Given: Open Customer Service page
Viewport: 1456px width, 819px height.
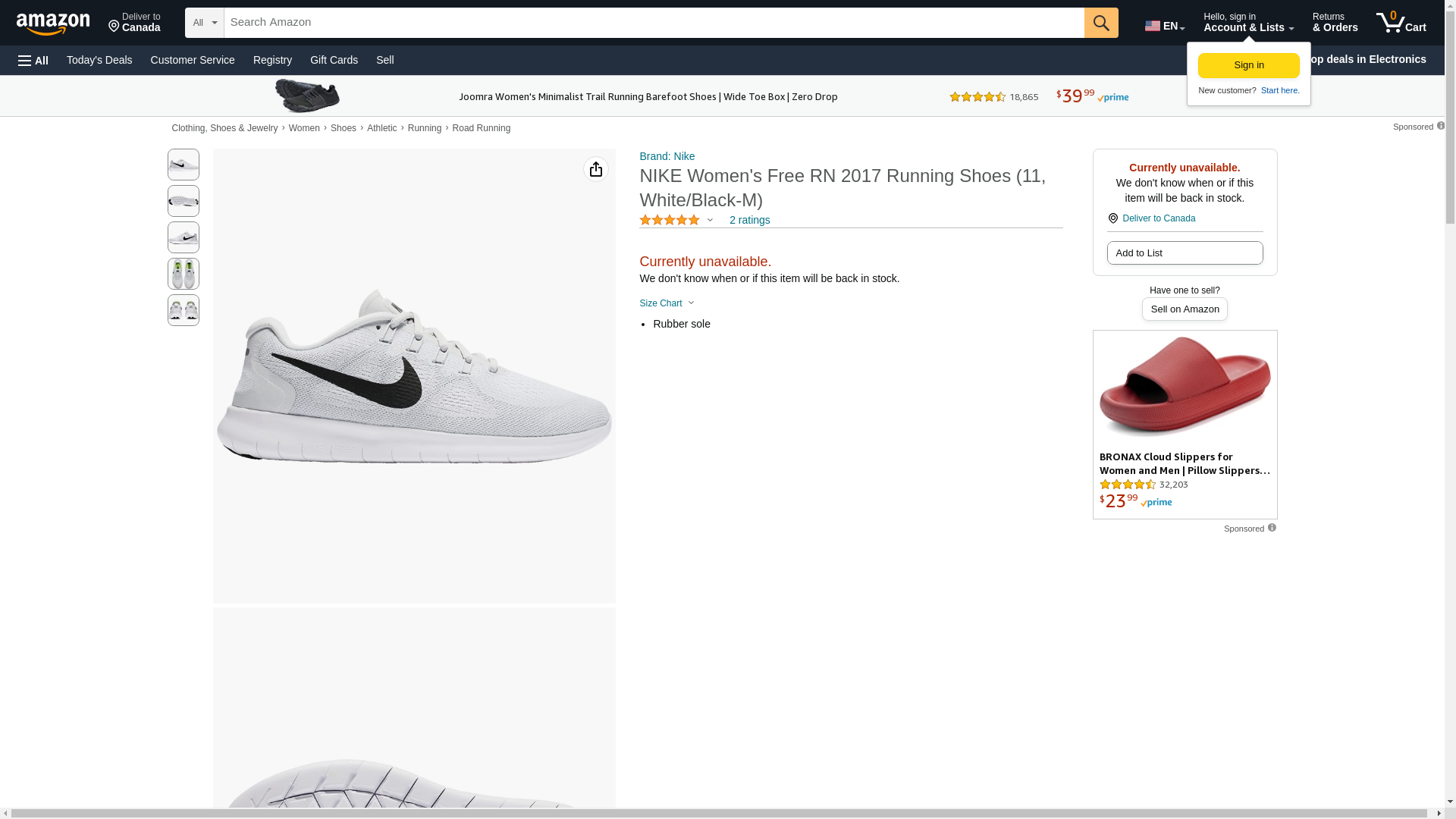Looking at the screenshot, I should point(193,60).
